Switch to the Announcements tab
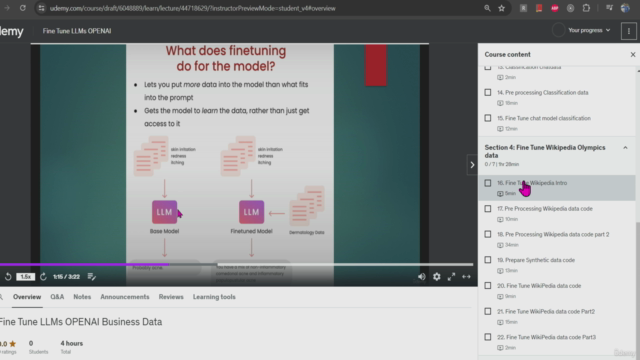The height and width of the screenshot is (360, 640). [x=125, y=297]
